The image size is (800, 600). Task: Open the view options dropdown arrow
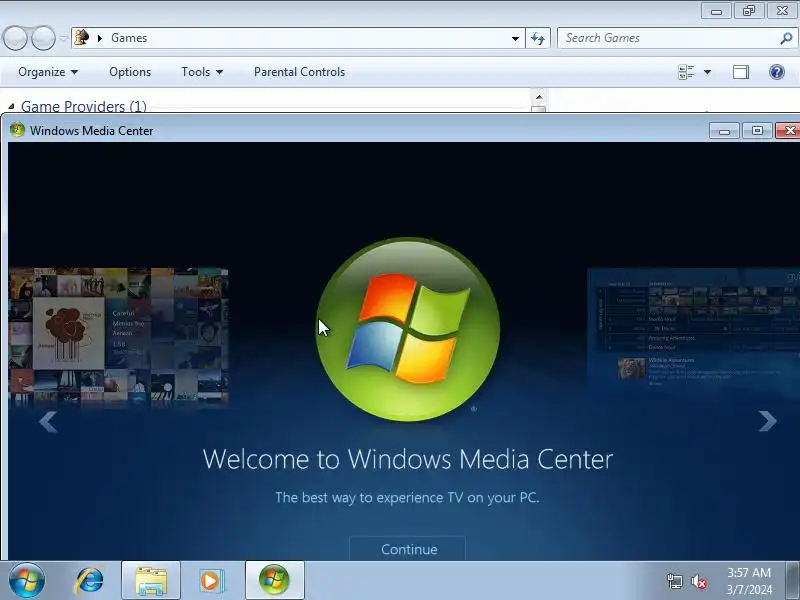(708, 72)
